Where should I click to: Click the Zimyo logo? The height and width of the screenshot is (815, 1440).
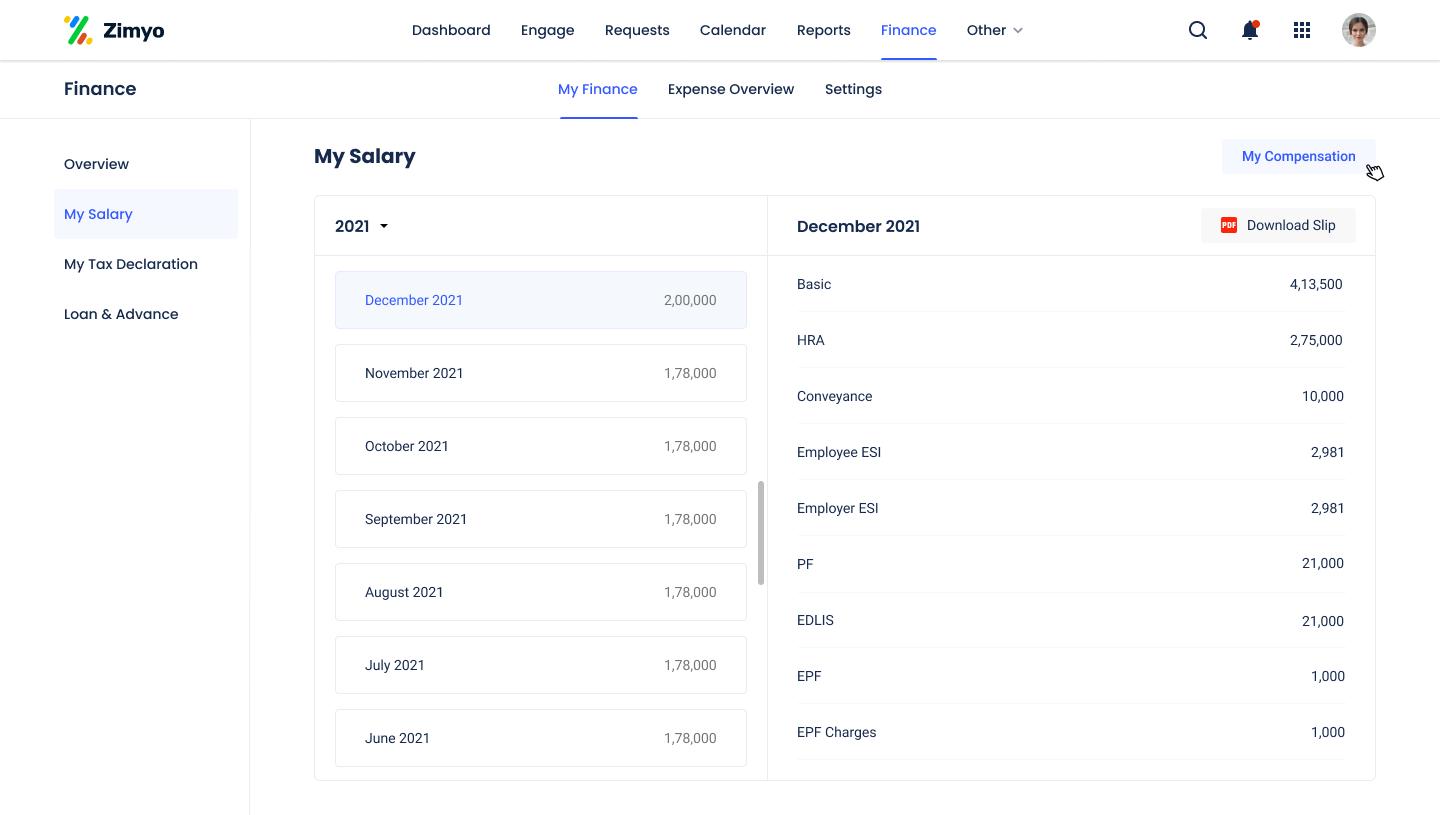114,30
